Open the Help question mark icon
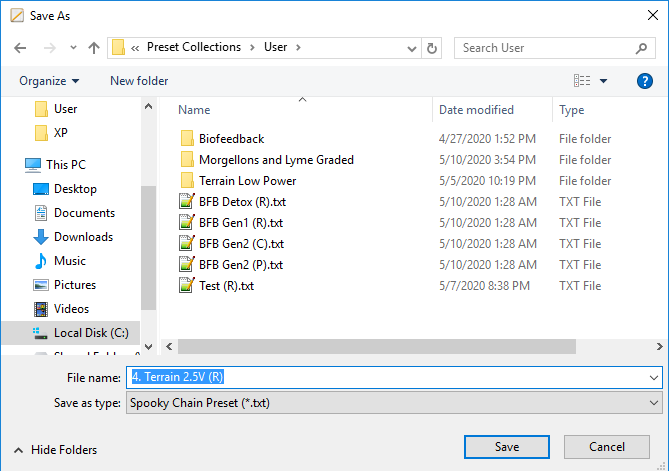 tap(645, 81)
